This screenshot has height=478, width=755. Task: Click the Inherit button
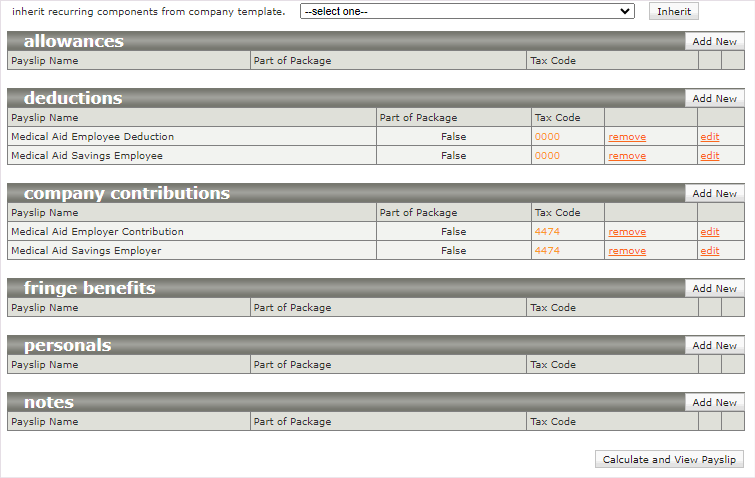click(x=673, y=11)
